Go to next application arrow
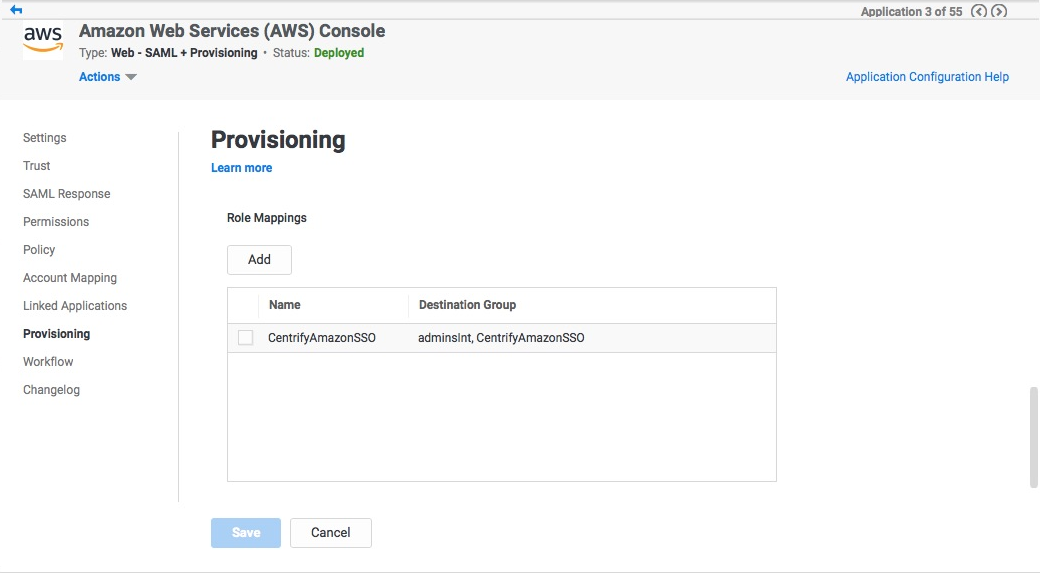1040x573 pixels. click(999, 11)
